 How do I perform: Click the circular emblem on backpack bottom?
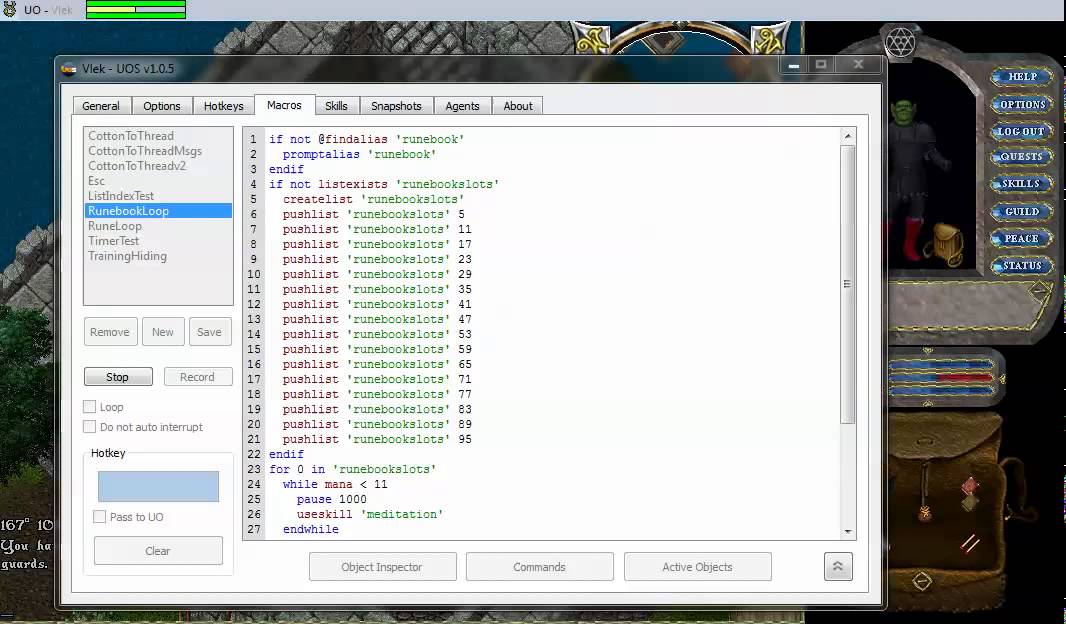(922, 582)
